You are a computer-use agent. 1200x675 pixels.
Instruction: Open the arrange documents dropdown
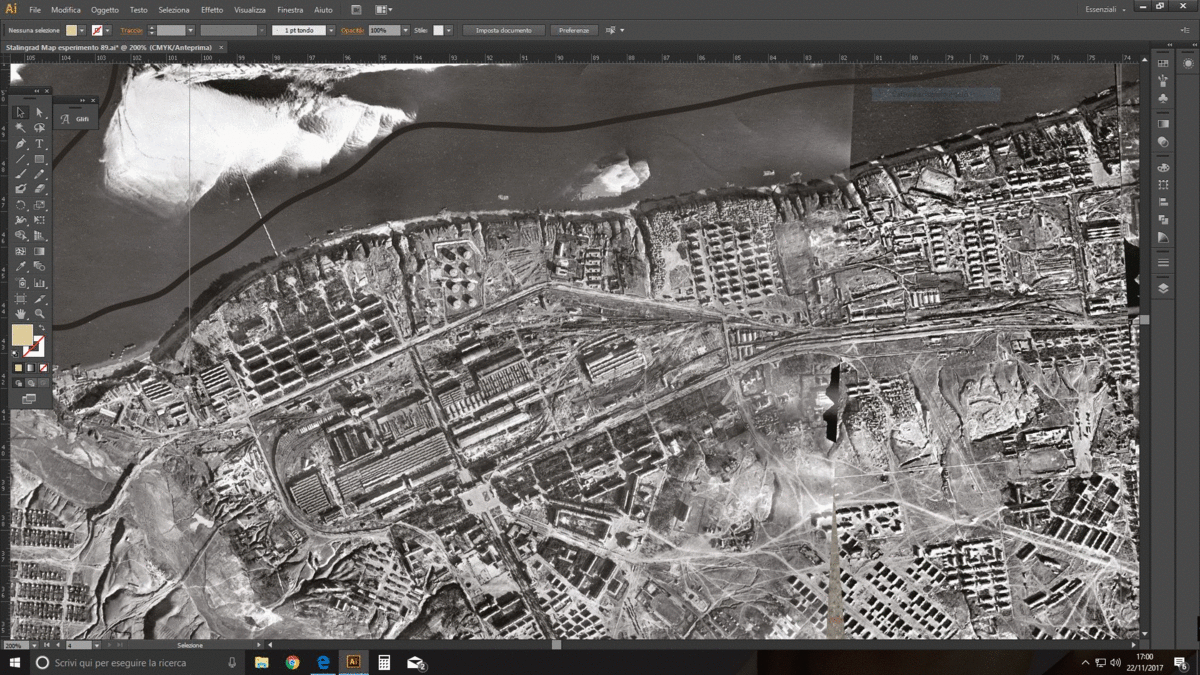point(384,9)
